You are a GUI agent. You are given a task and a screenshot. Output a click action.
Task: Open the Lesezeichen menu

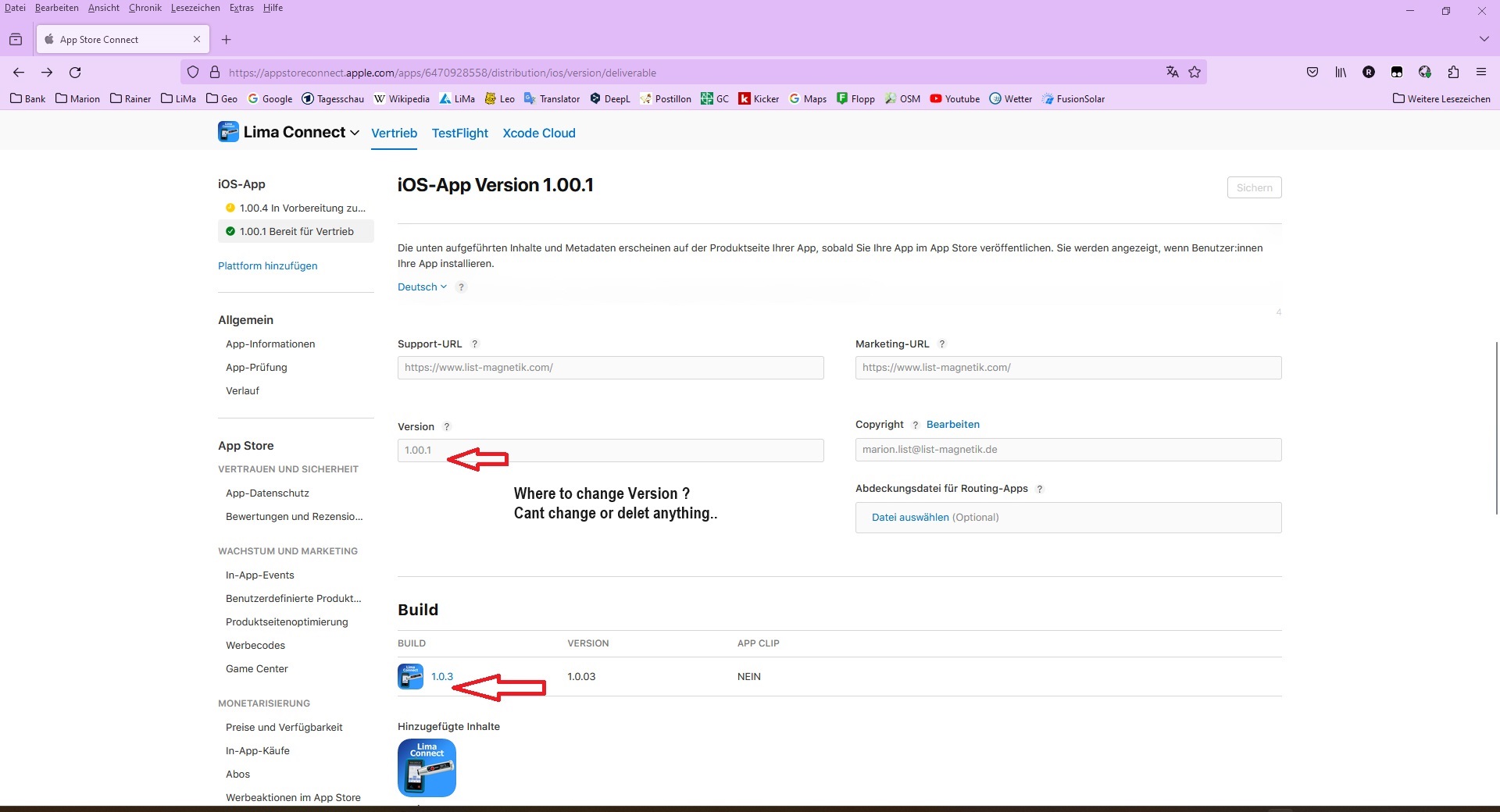(195, 8)
